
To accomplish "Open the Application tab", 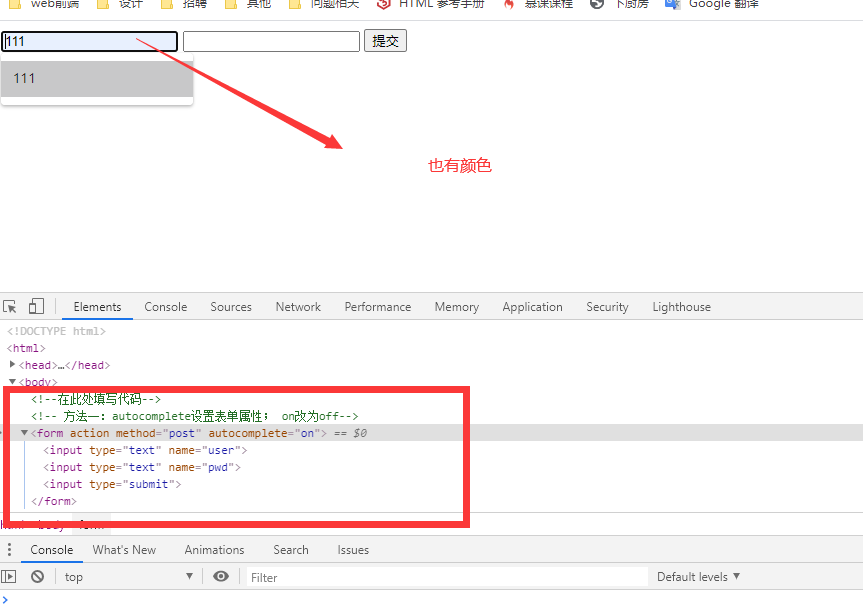I will click(x=532, y=307).
